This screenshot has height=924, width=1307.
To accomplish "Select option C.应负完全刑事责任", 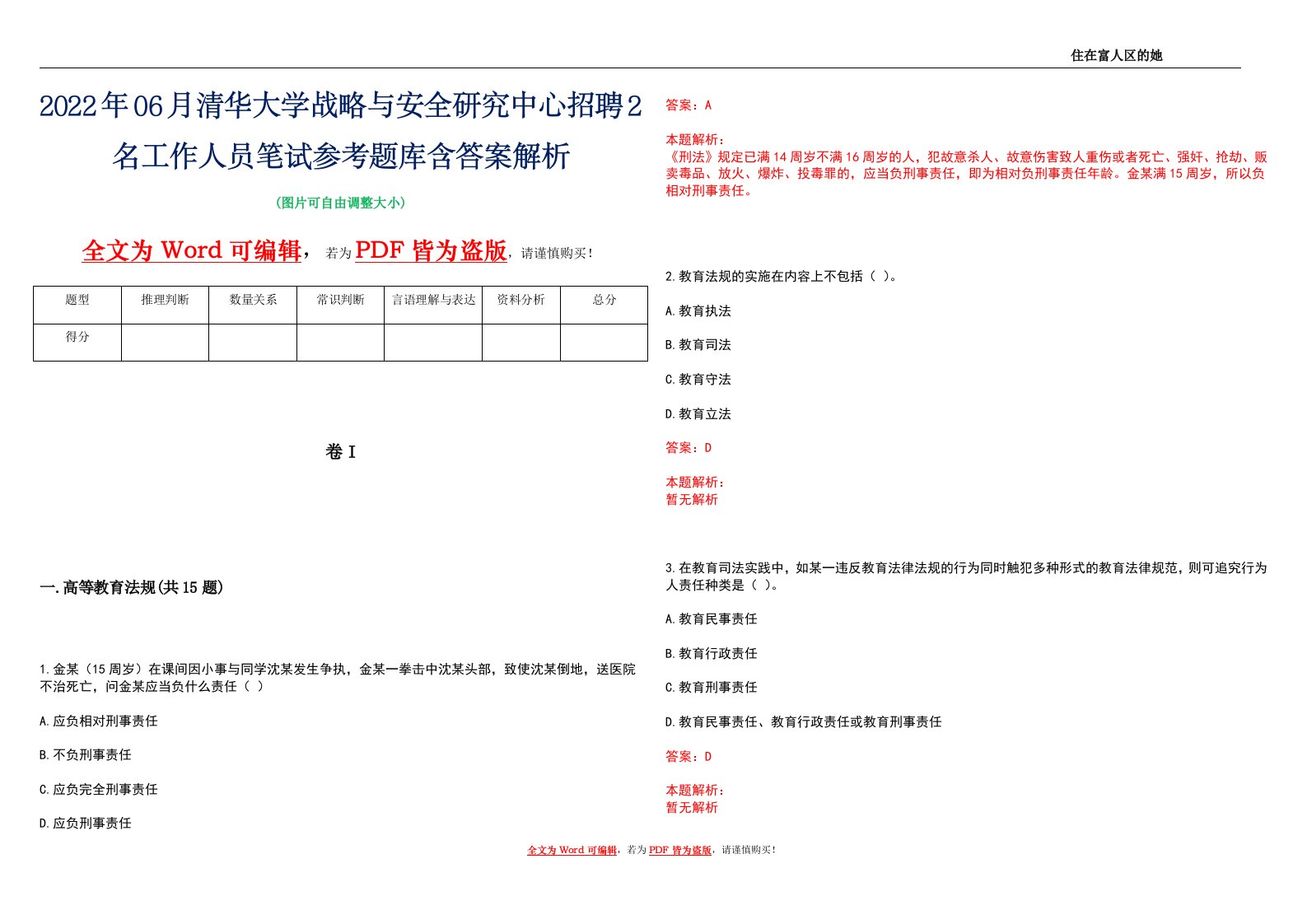I will [x=98, y=789].
